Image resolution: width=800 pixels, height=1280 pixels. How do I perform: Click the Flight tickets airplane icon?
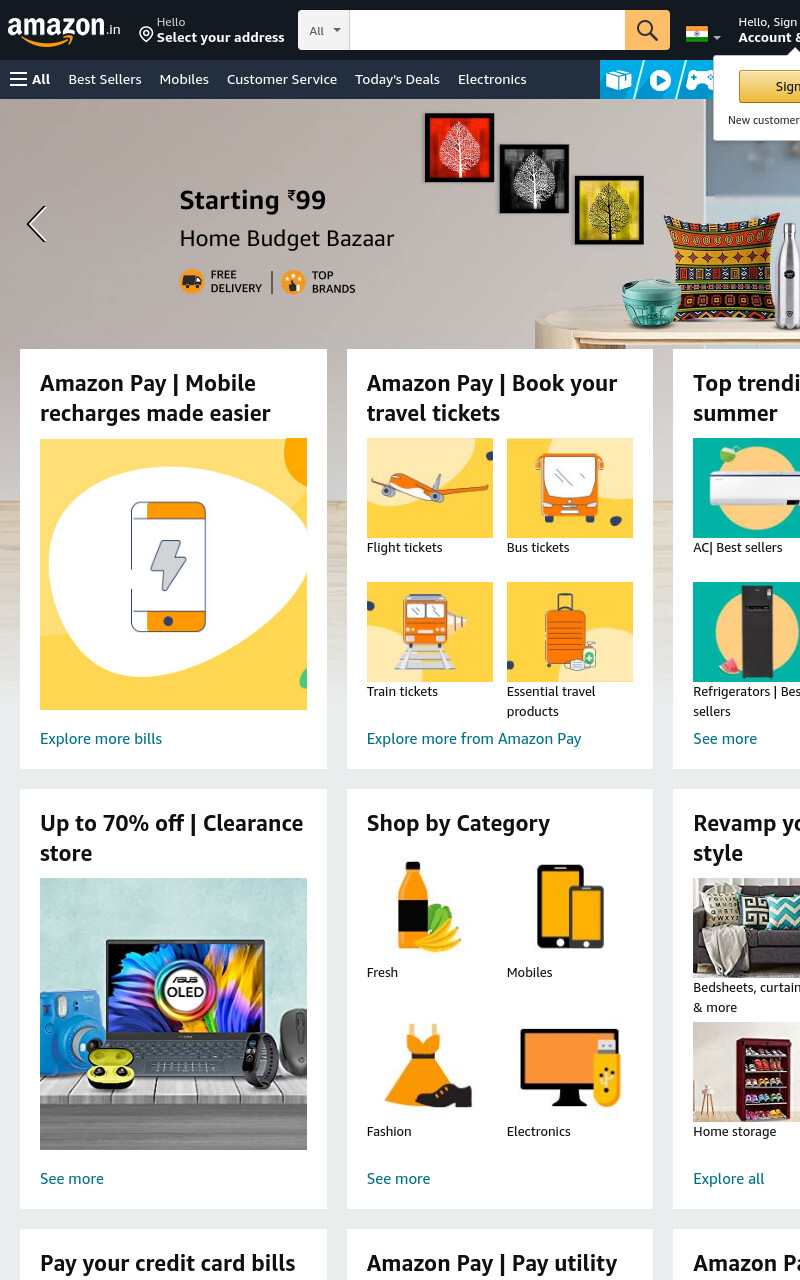[430, 488]
